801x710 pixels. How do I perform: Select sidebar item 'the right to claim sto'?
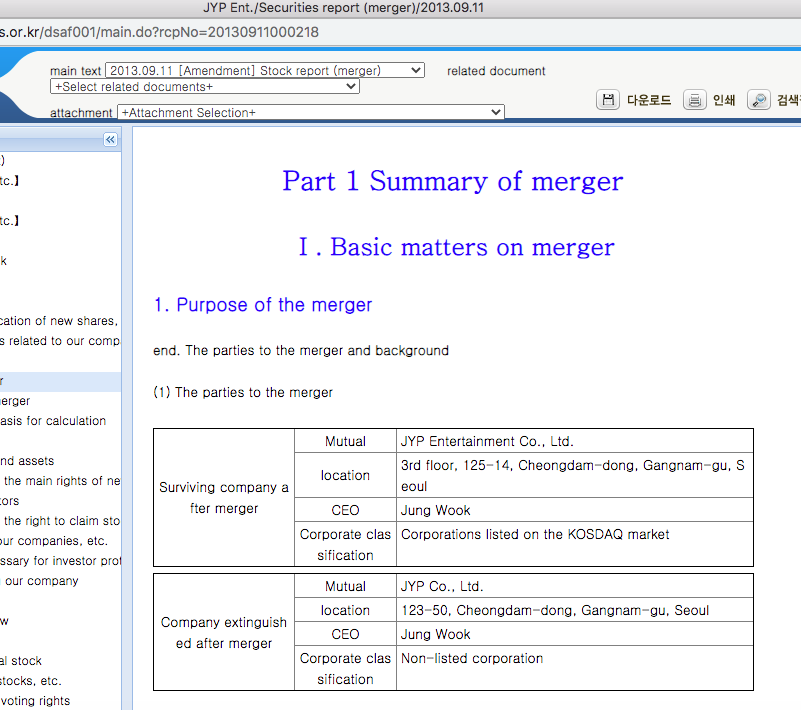tap(62, 521)
